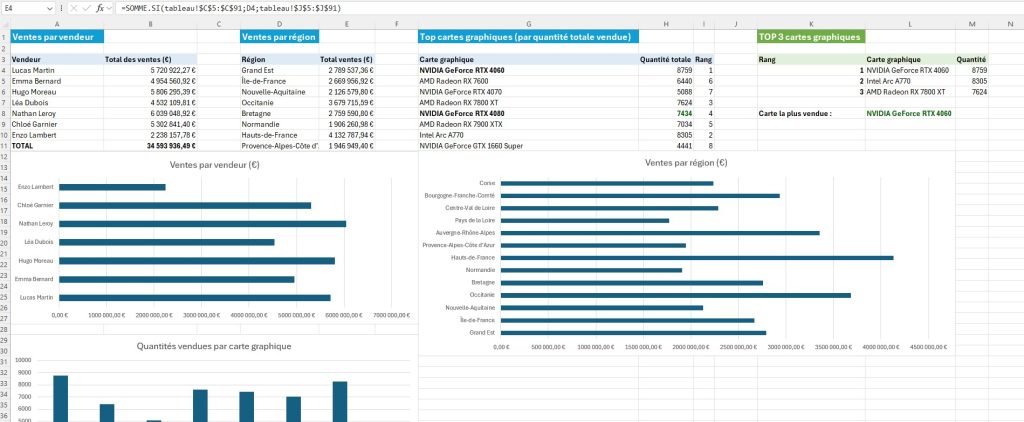
Task: Select row 4 header
Action: tap(5, 70)
